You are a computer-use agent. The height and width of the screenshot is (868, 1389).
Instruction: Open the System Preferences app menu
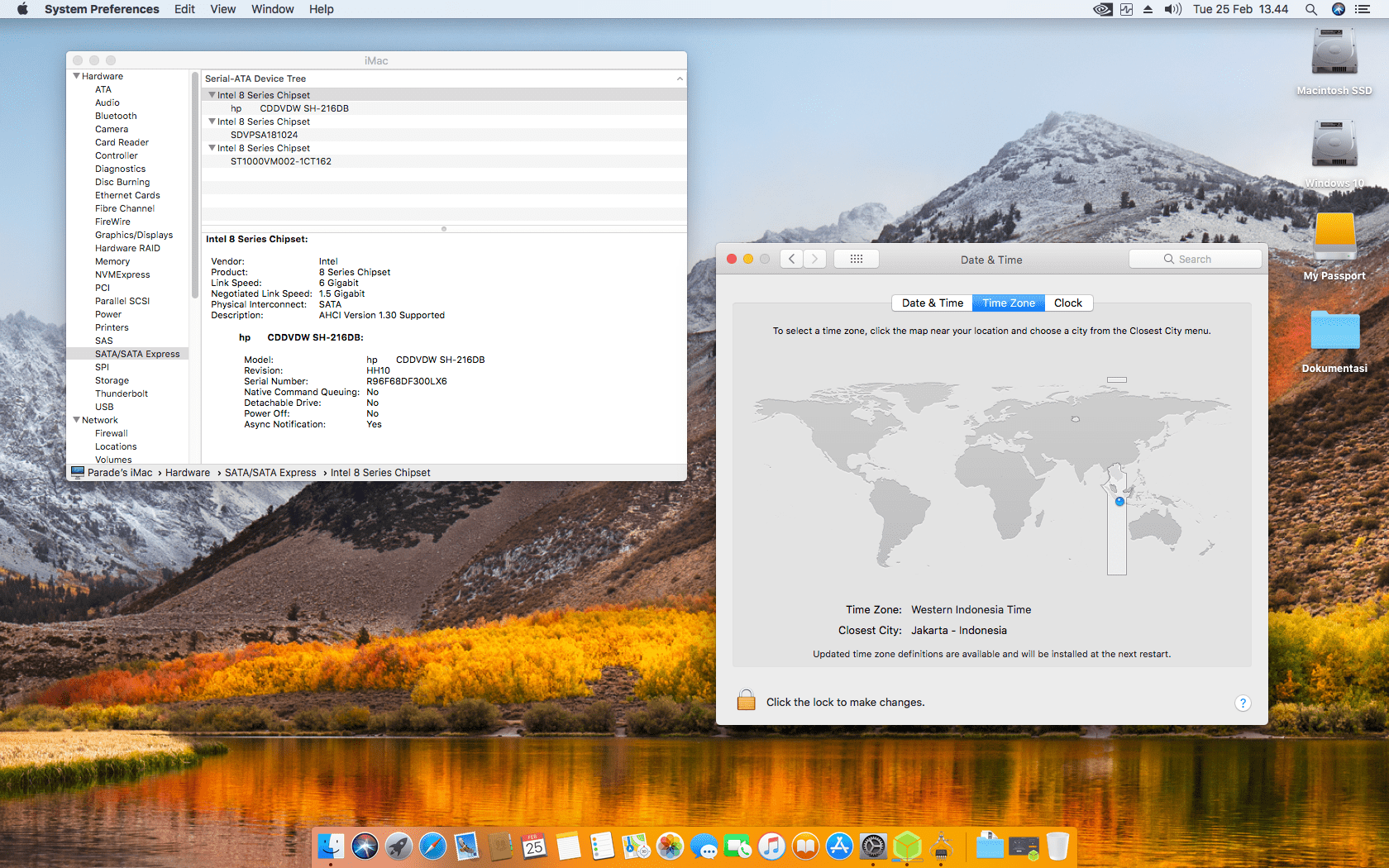tap(102, 9)
